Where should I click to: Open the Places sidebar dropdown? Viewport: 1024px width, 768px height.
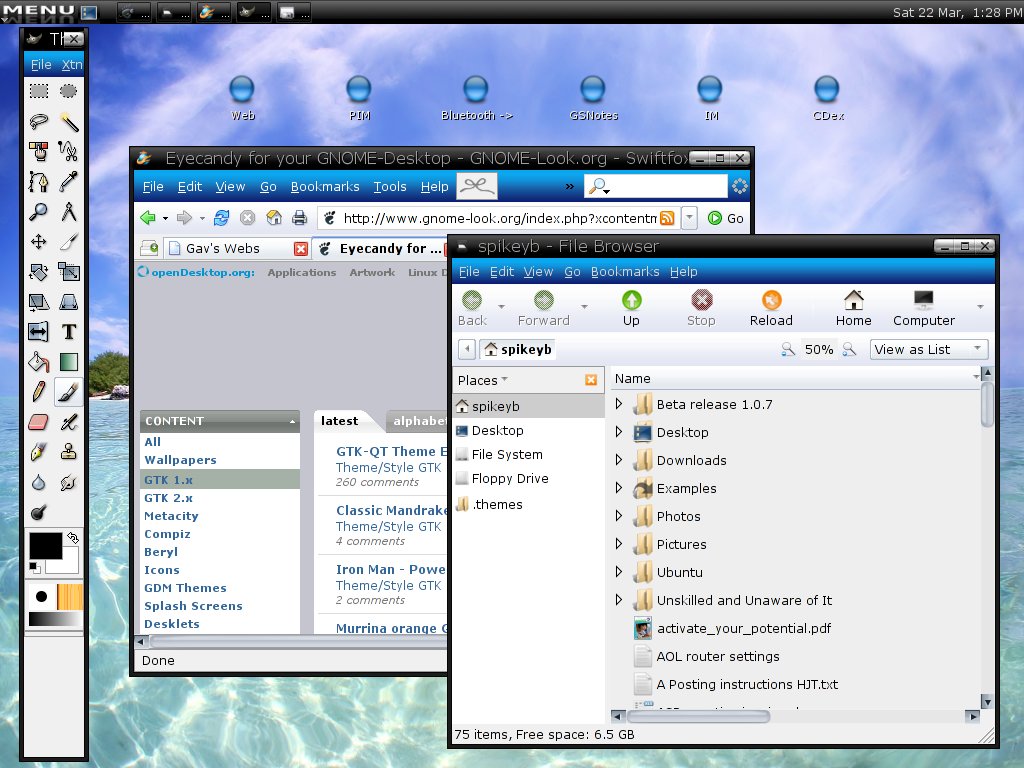pos(483,380)
